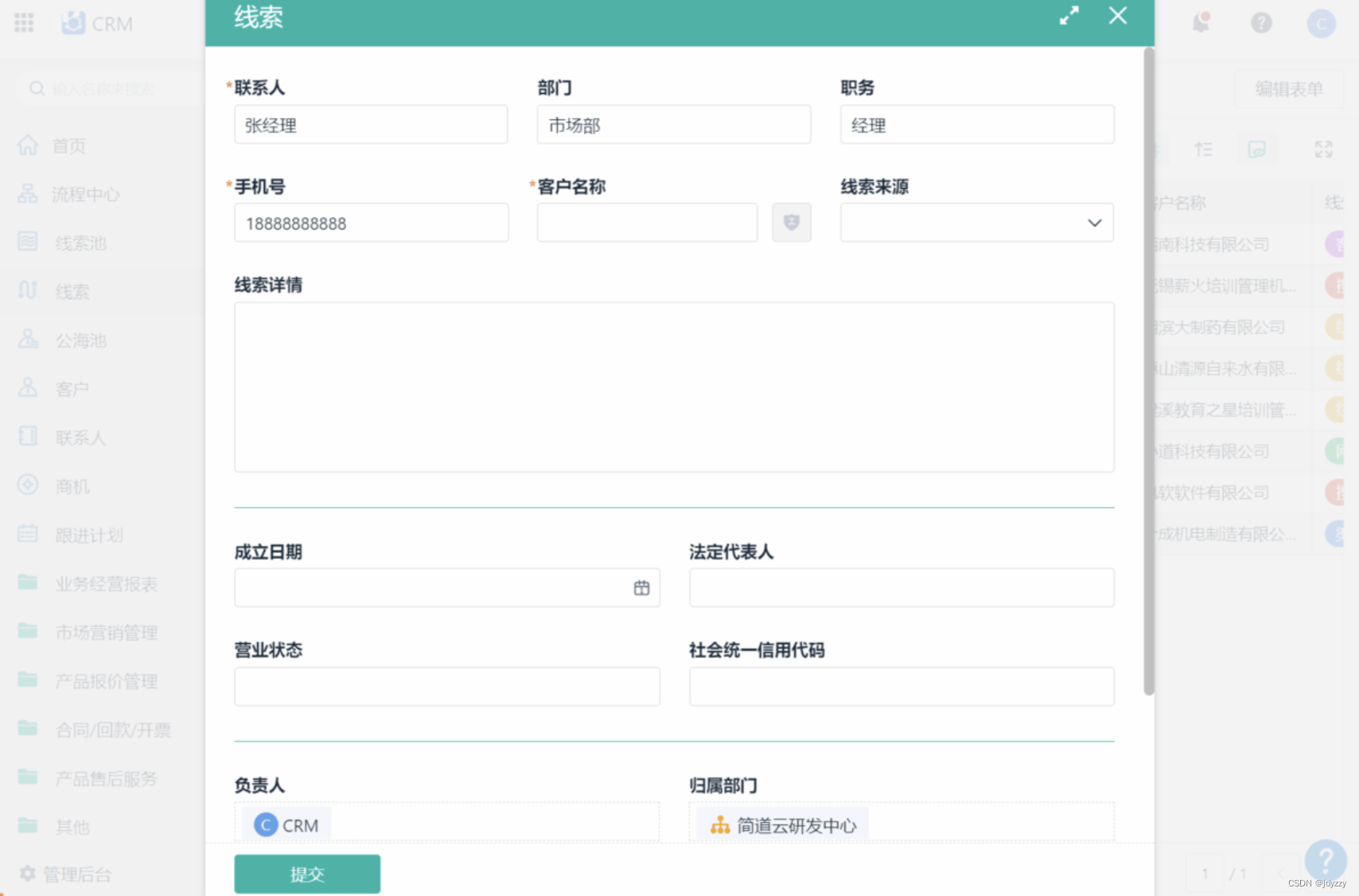
Task: Click the search magnifier in sidebar
Action: point(37,88)
